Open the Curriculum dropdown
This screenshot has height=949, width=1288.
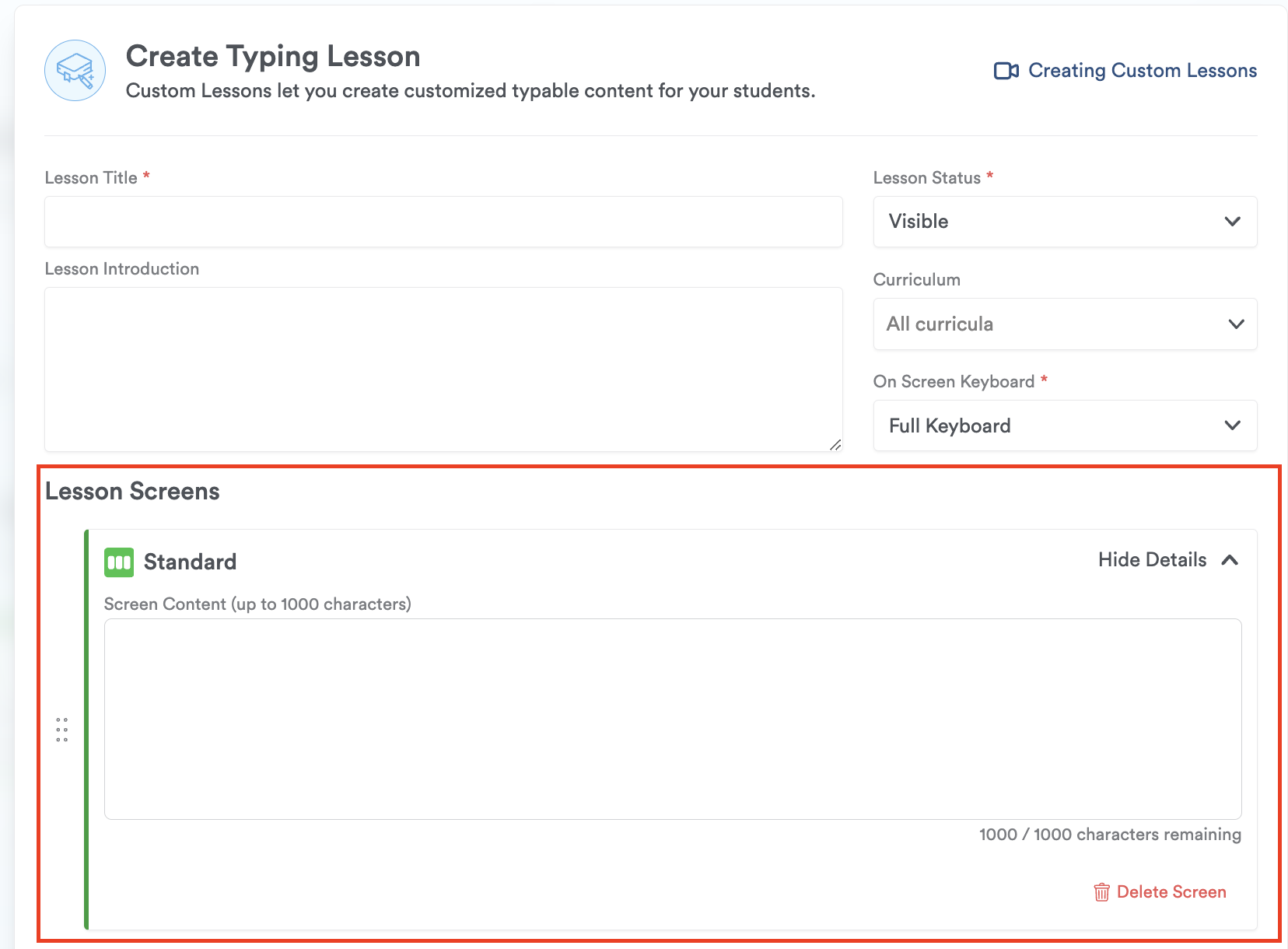pyautogui.click(x=1064, y=324)
